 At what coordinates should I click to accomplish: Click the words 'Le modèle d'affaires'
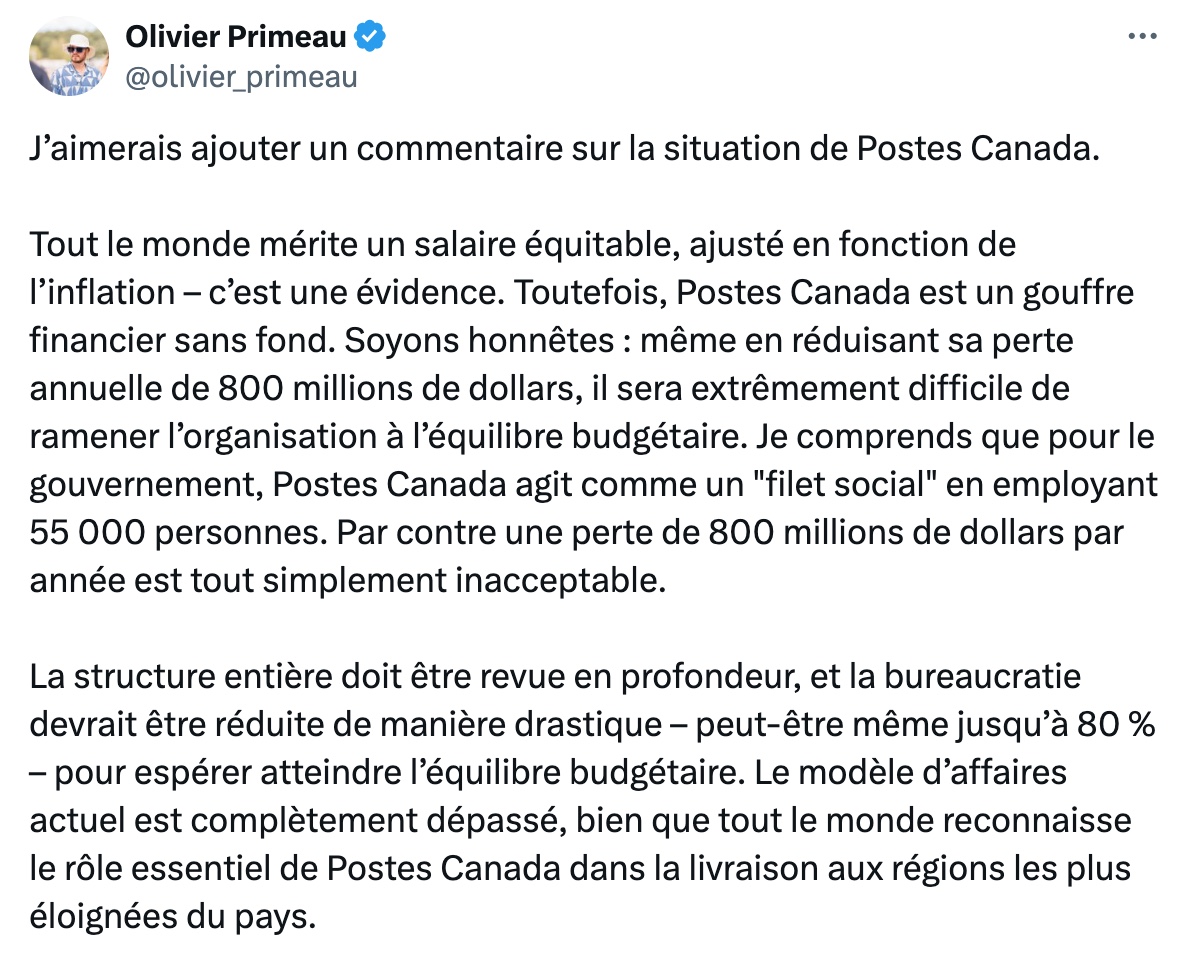coord(911,773)
